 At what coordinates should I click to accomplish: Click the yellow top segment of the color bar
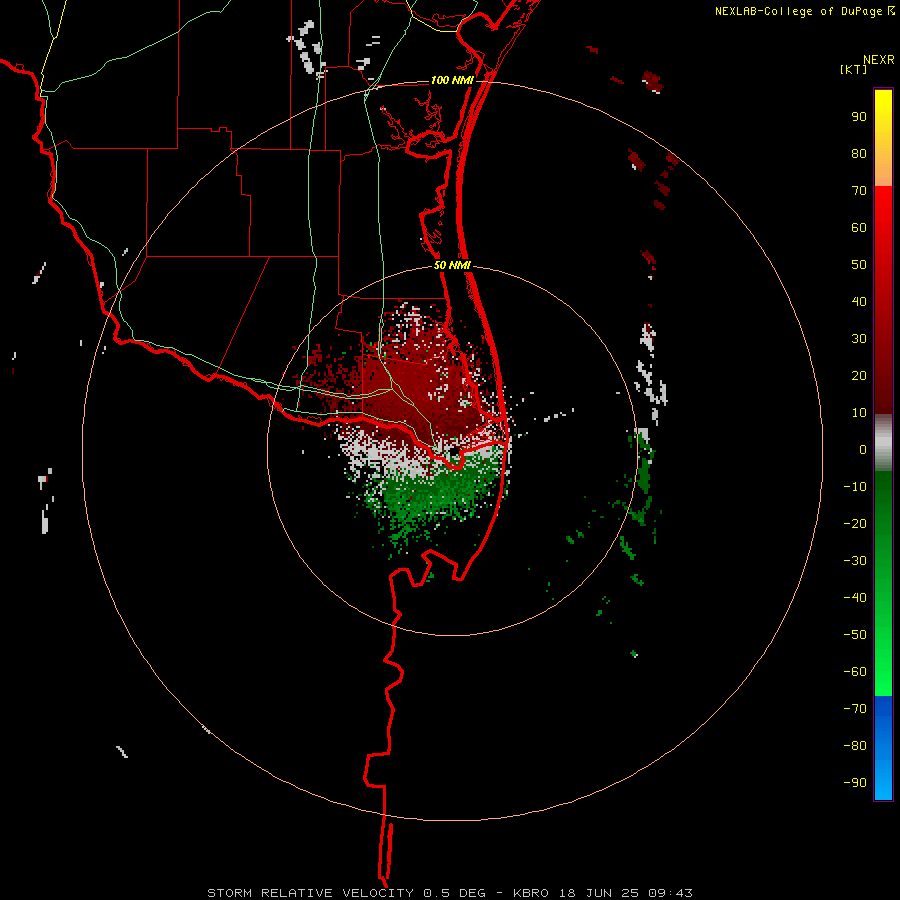[883, 138]
